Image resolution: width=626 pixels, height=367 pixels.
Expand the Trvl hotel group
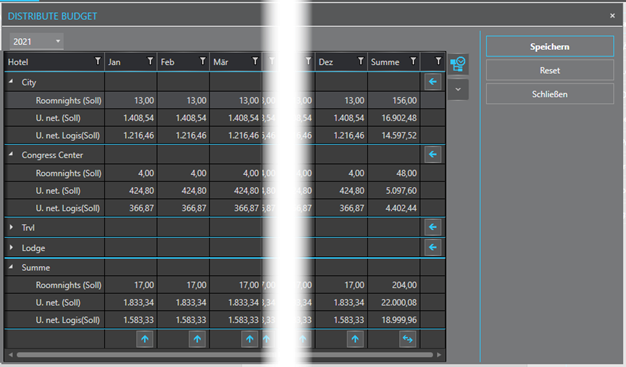click(11, 227)
